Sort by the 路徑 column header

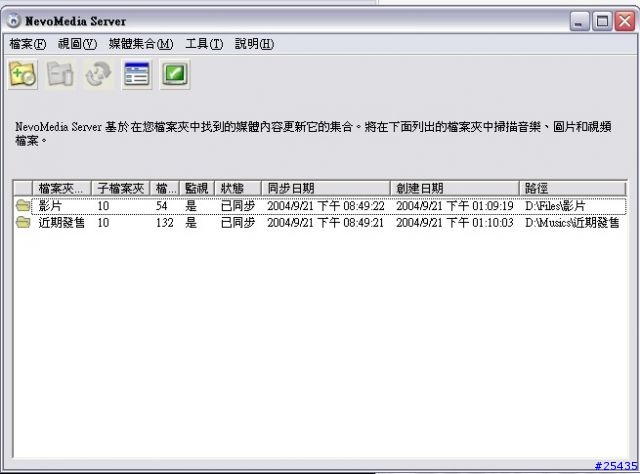[x=572, y=188]
